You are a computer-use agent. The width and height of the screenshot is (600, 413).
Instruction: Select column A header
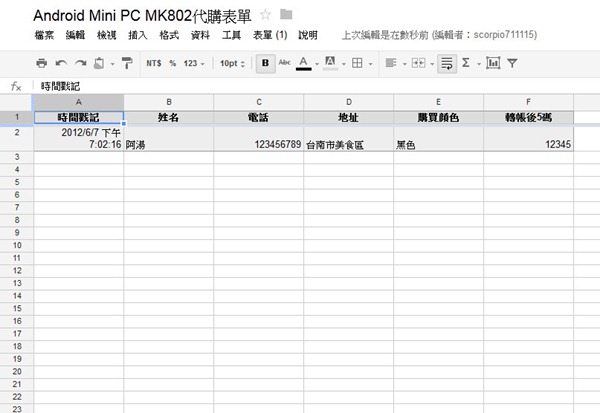[x=78, y=102]
